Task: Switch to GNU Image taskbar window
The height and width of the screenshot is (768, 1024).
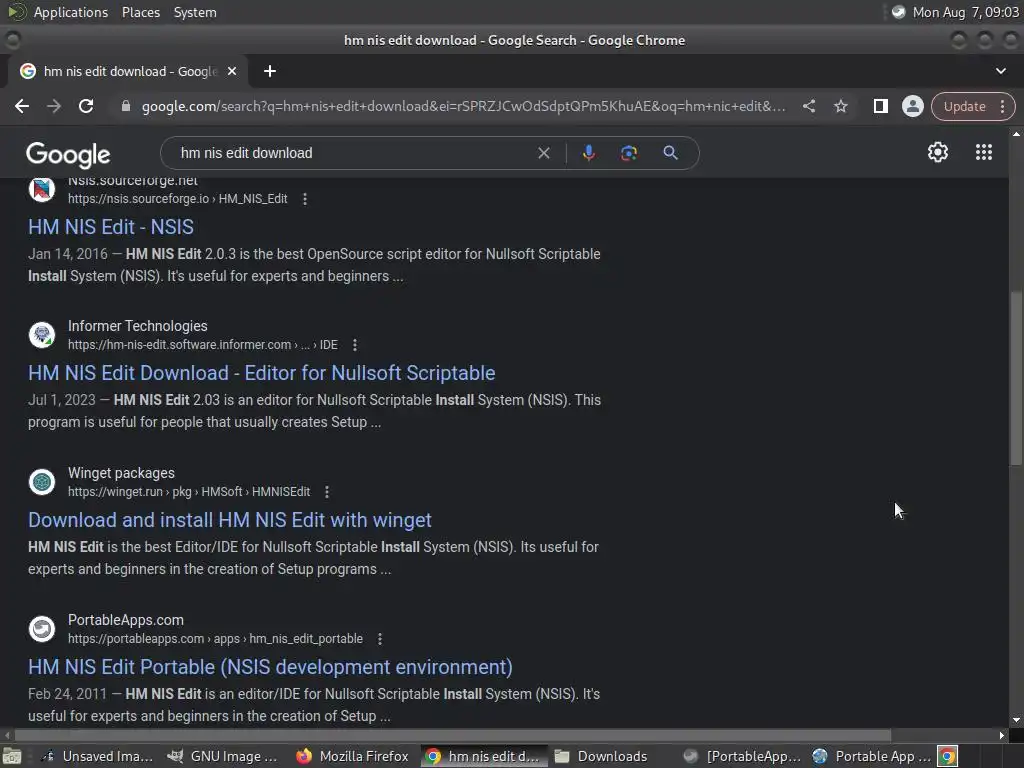Action: (223, 756)
